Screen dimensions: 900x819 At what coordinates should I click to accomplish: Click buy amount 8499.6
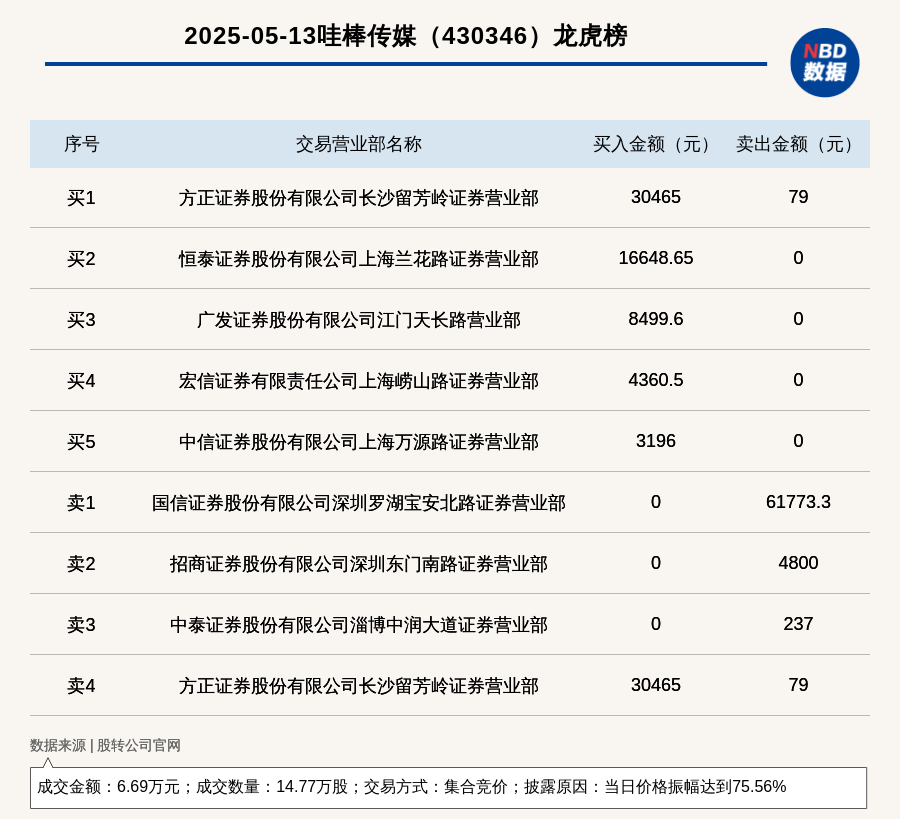(x=655, y=319)
